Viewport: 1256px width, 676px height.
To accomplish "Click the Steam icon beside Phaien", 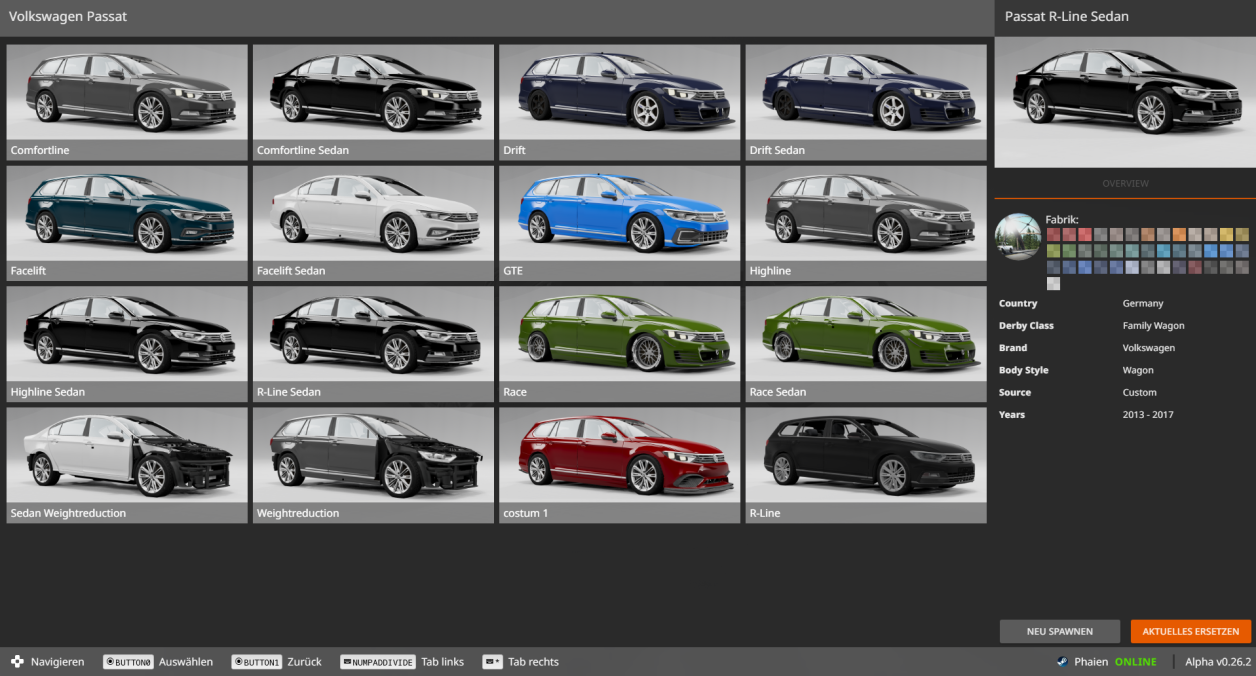I will [1062, 662].
